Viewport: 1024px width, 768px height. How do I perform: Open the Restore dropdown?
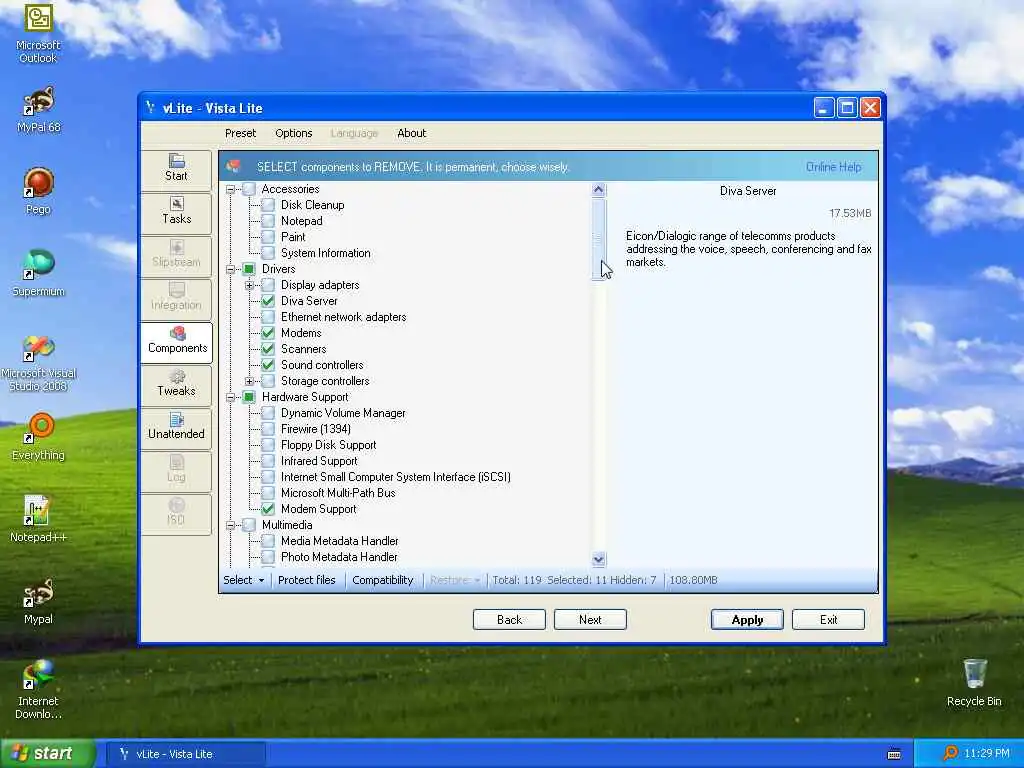455,580
